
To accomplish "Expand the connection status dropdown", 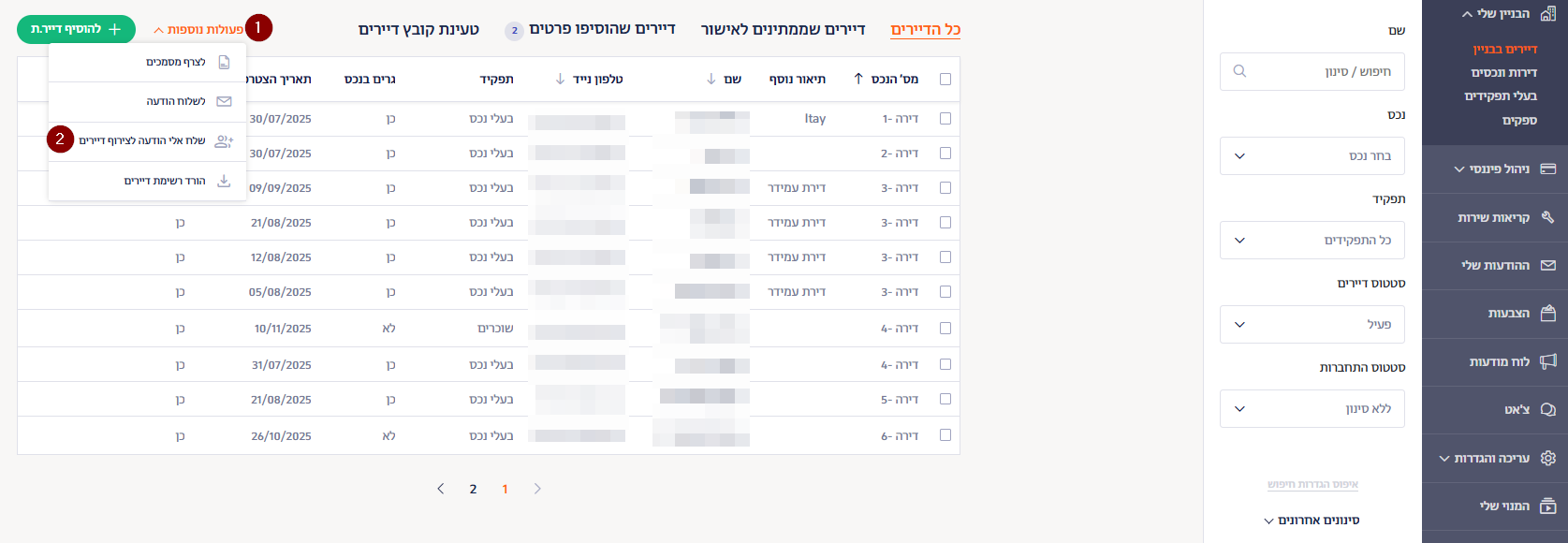I will click(1312, 409).
